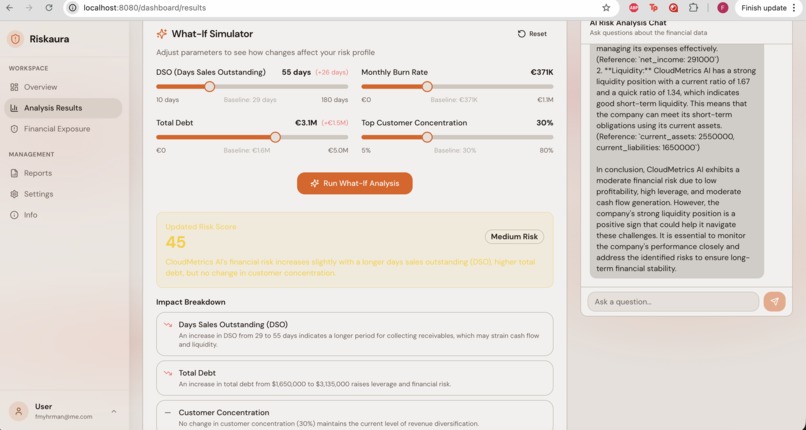Click the Medium Risk badge
The width and height of the screenshot is (806, 430).
(514, 237)
